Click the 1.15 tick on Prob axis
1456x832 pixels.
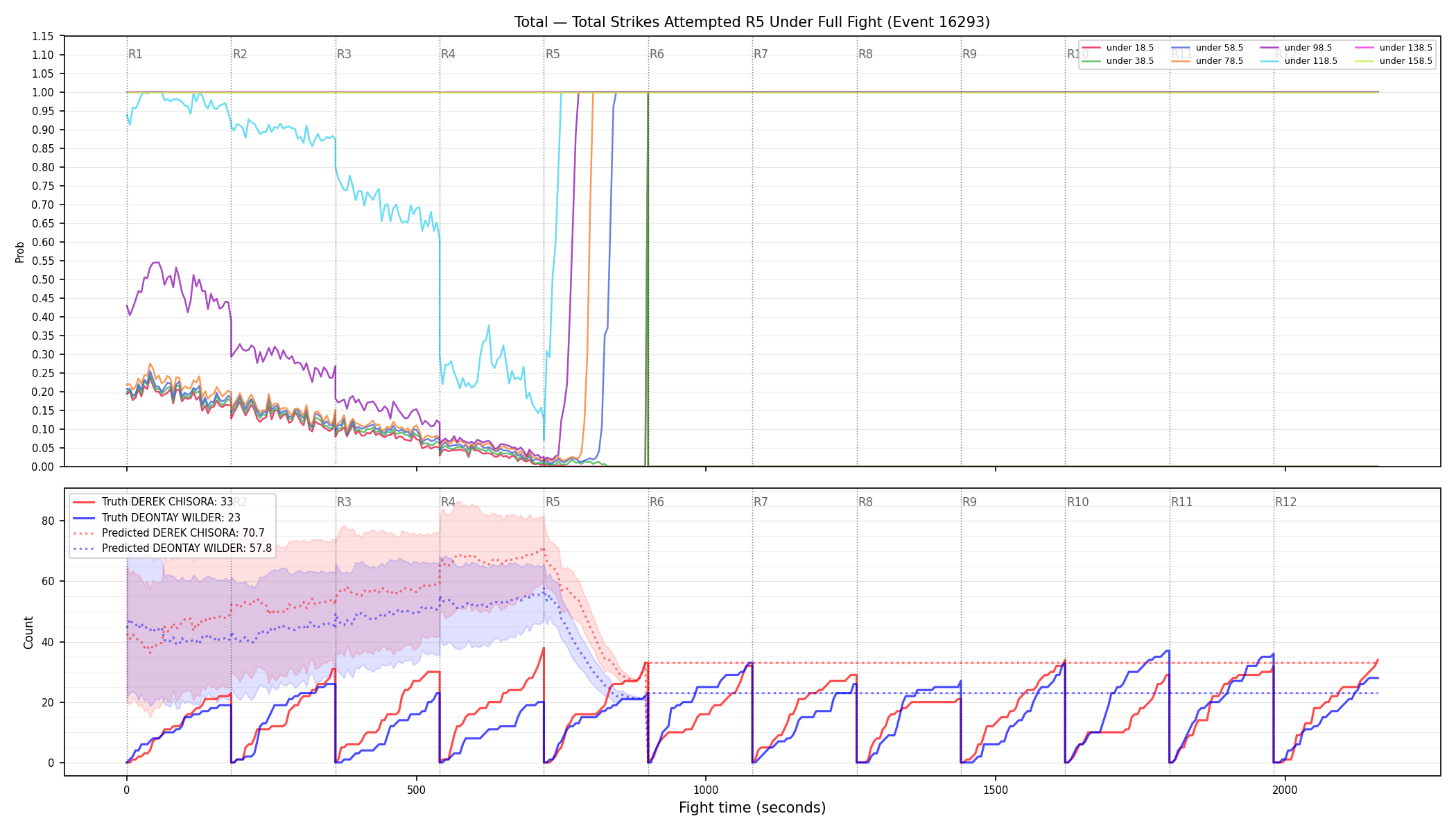(43, 36)
